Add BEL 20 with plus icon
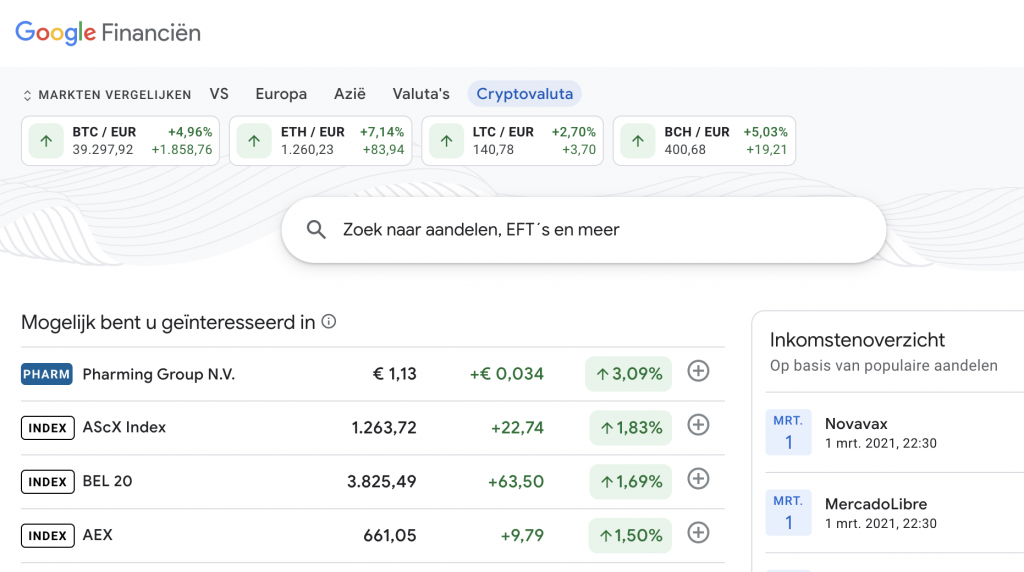This screenshot has width=1024, height=572. tap(698, 479)
